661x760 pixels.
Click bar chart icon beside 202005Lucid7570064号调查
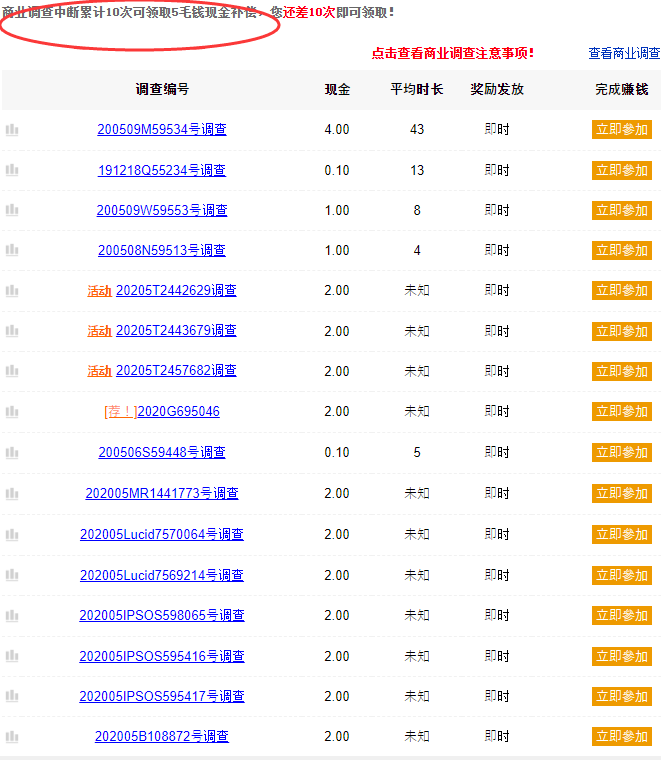pos(12,535)
